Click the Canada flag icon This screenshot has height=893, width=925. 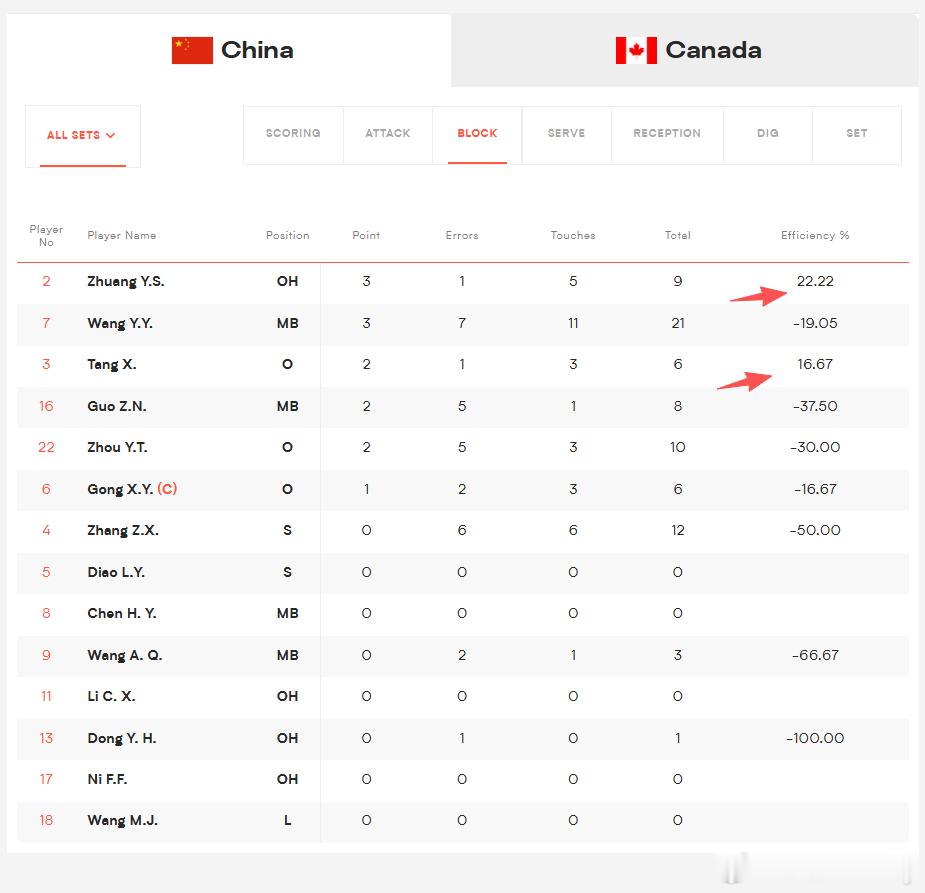(636, 50)
